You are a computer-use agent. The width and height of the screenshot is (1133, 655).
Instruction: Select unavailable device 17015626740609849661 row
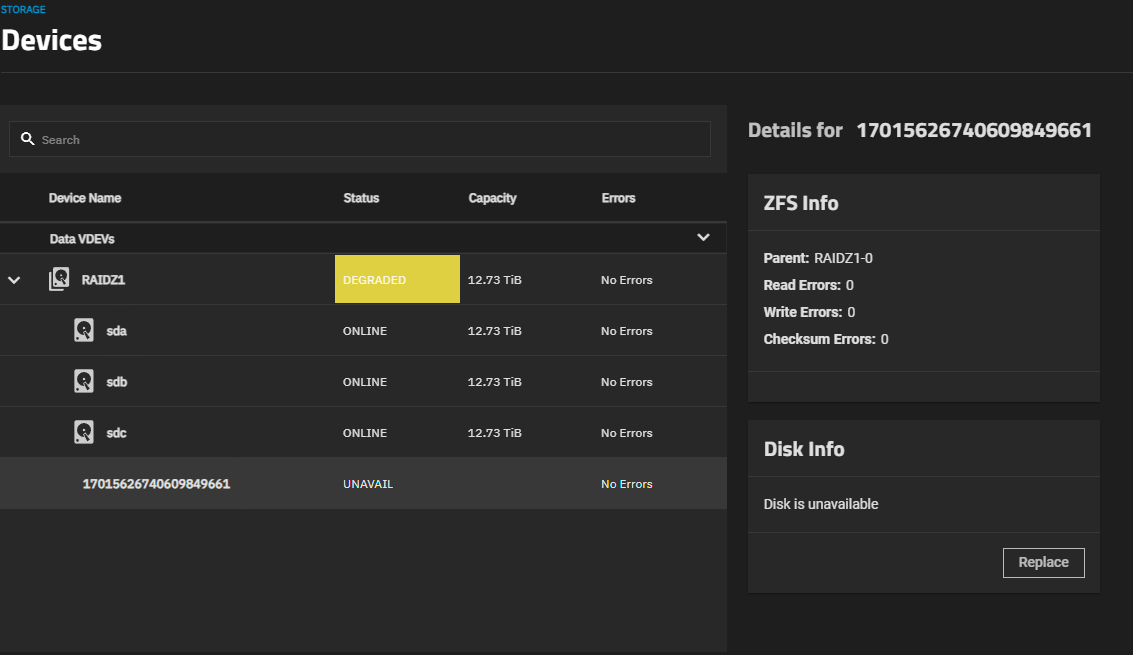pos(363,483)
